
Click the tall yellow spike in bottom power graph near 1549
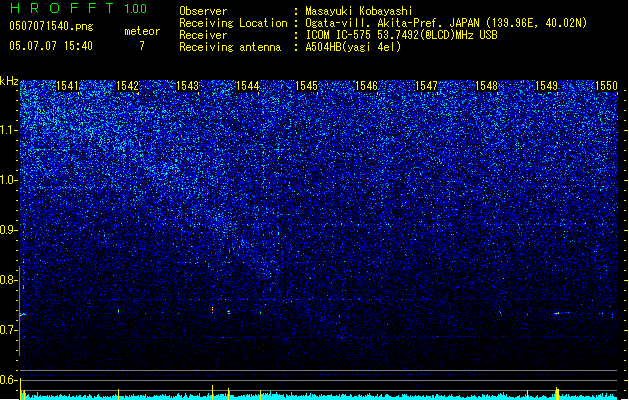click(x=557, y=393)
